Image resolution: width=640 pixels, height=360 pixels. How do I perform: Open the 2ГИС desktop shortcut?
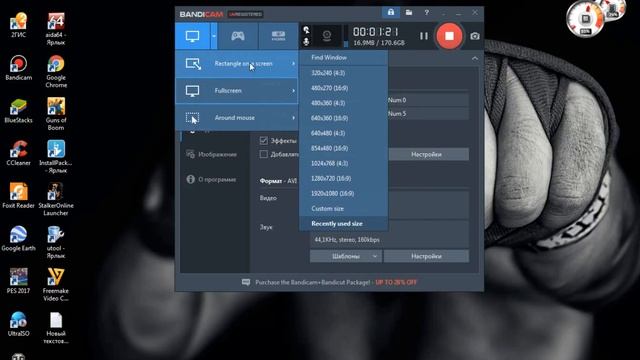[18, 25]
